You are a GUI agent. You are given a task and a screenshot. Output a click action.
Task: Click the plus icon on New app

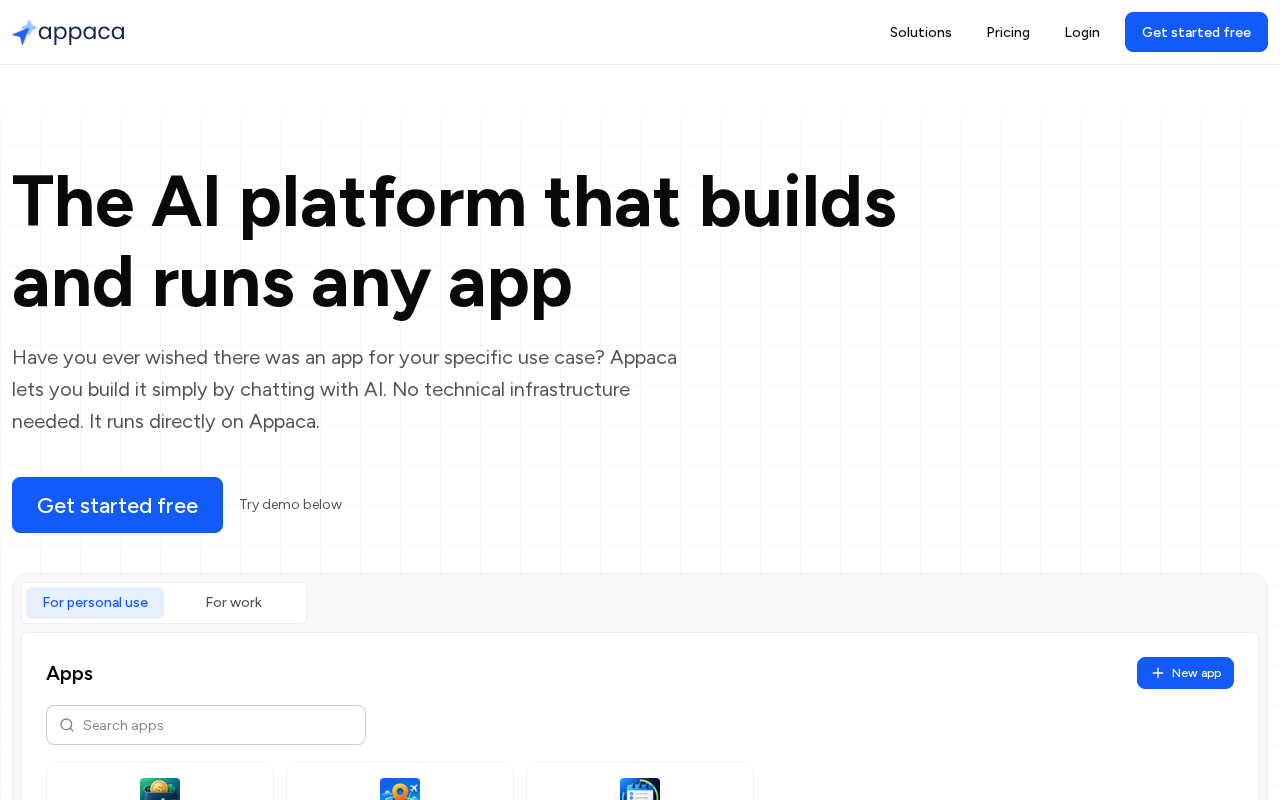[1158, 673]
